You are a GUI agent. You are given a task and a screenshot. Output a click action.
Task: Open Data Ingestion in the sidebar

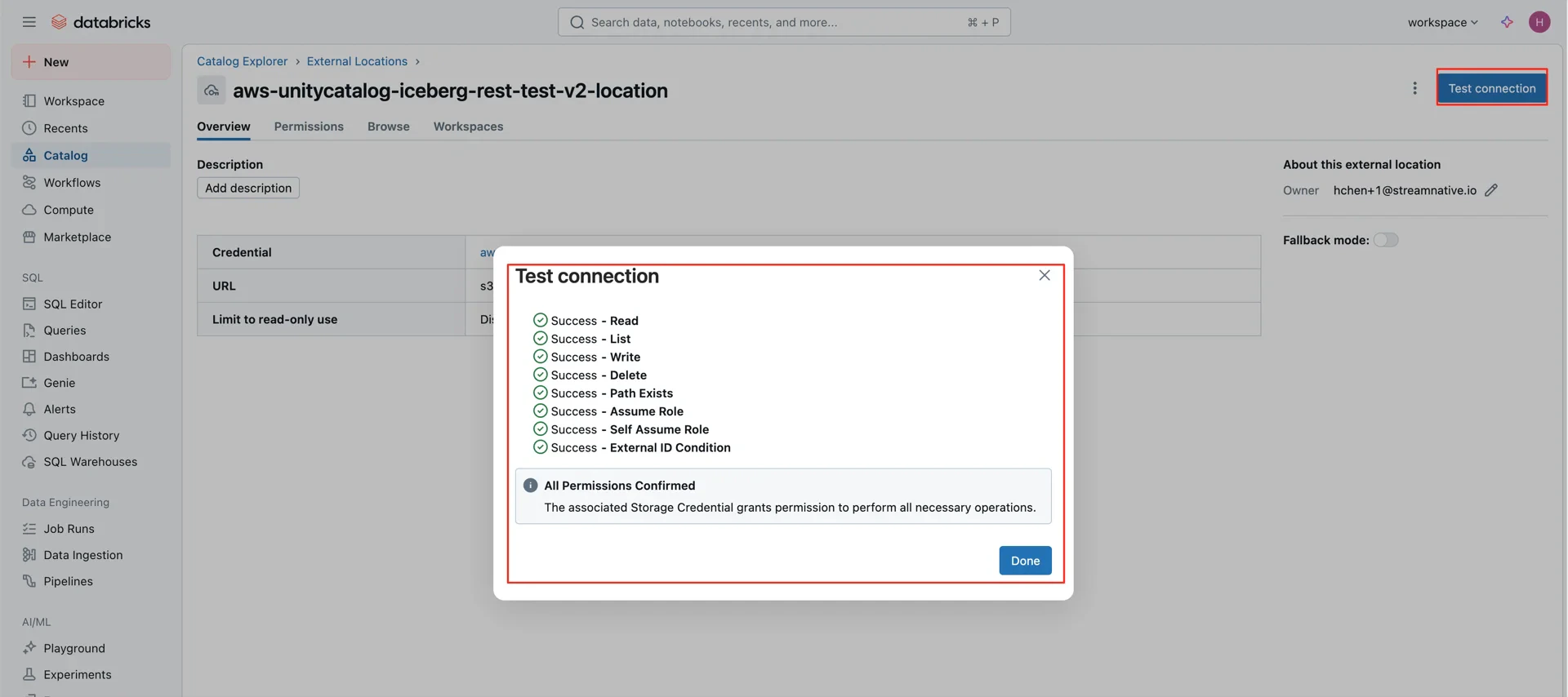coord(91,555)
